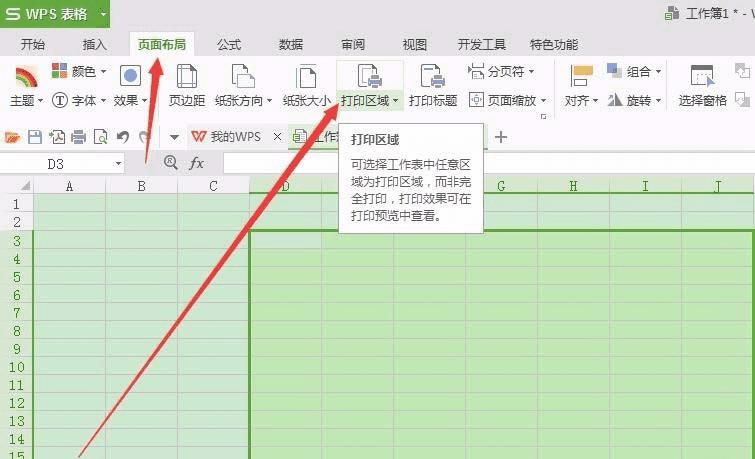Click the fx insert function icon
The width and height of the screenshot is (755, 459).
196,163
